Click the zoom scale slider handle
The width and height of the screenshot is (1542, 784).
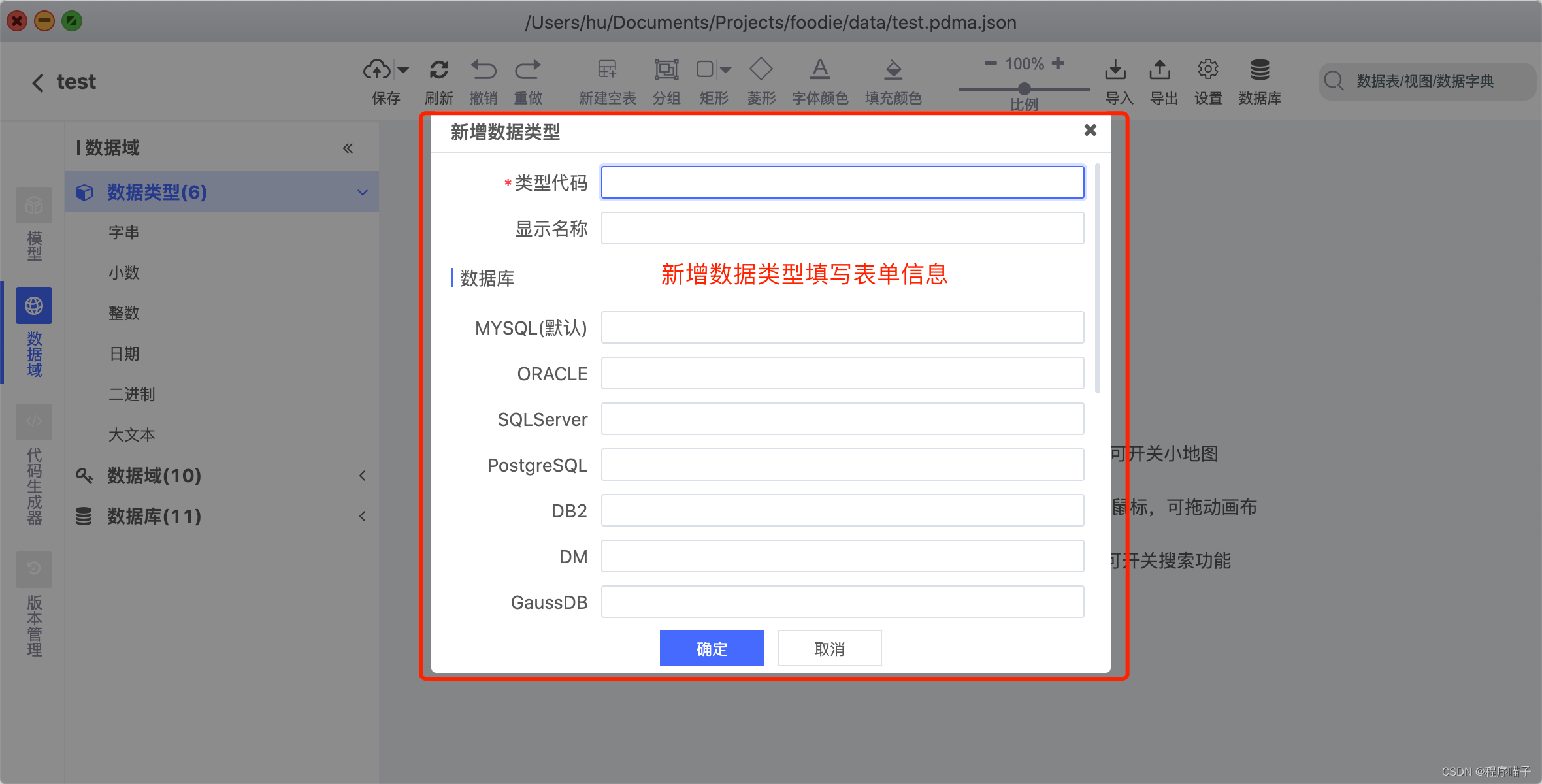[1025, 88]
